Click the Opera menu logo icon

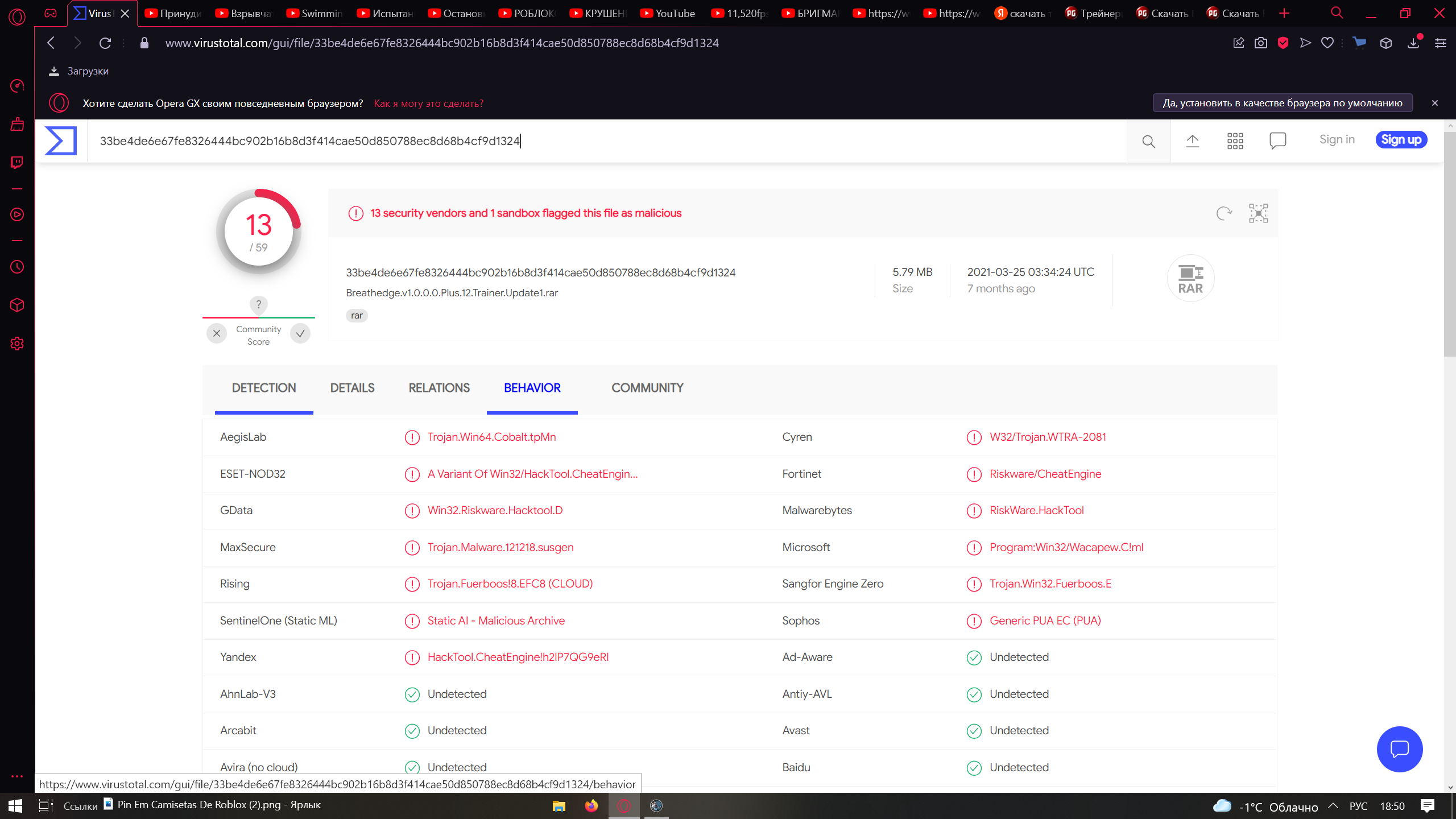(17, 17)
